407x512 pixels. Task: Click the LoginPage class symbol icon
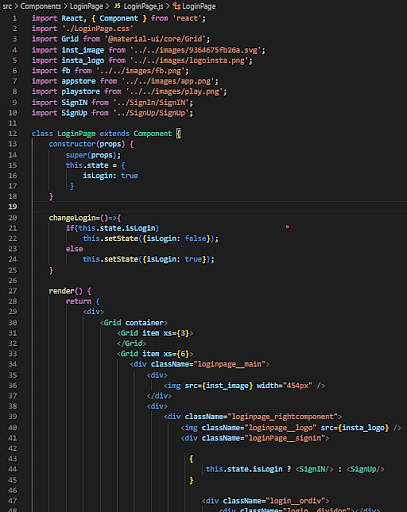[176, 6]
